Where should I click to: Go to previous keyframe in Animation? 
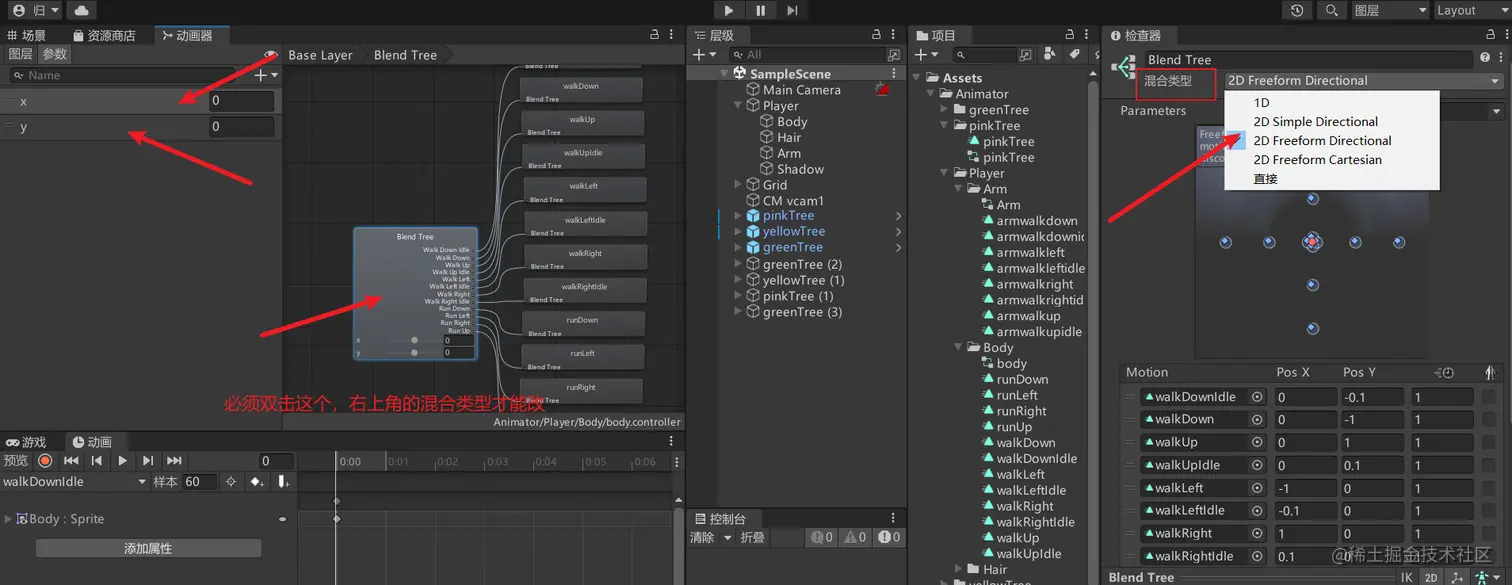click(x=97, y=461)
